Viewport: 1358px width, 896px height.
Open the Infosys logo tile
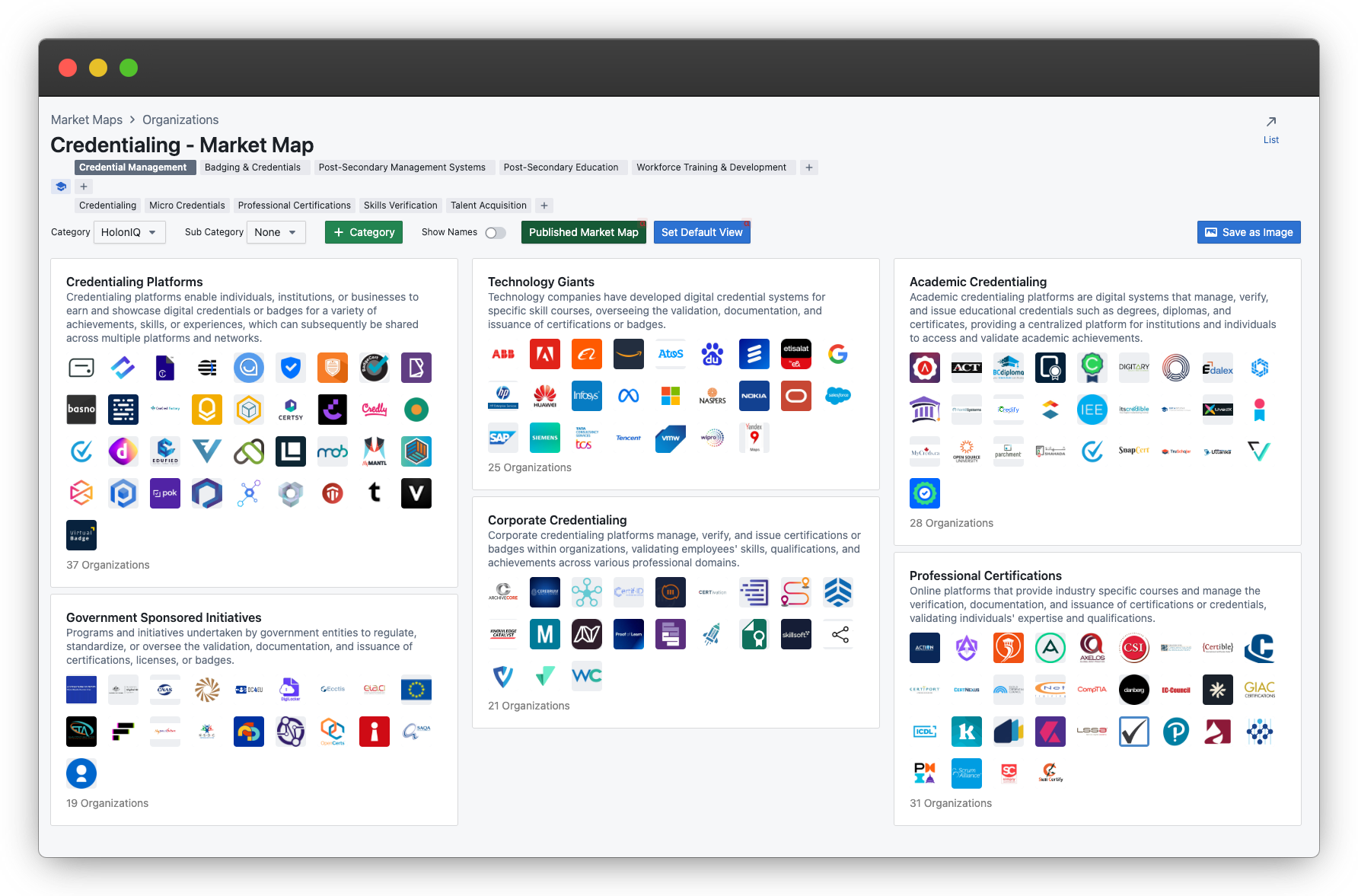pos(587,396)
